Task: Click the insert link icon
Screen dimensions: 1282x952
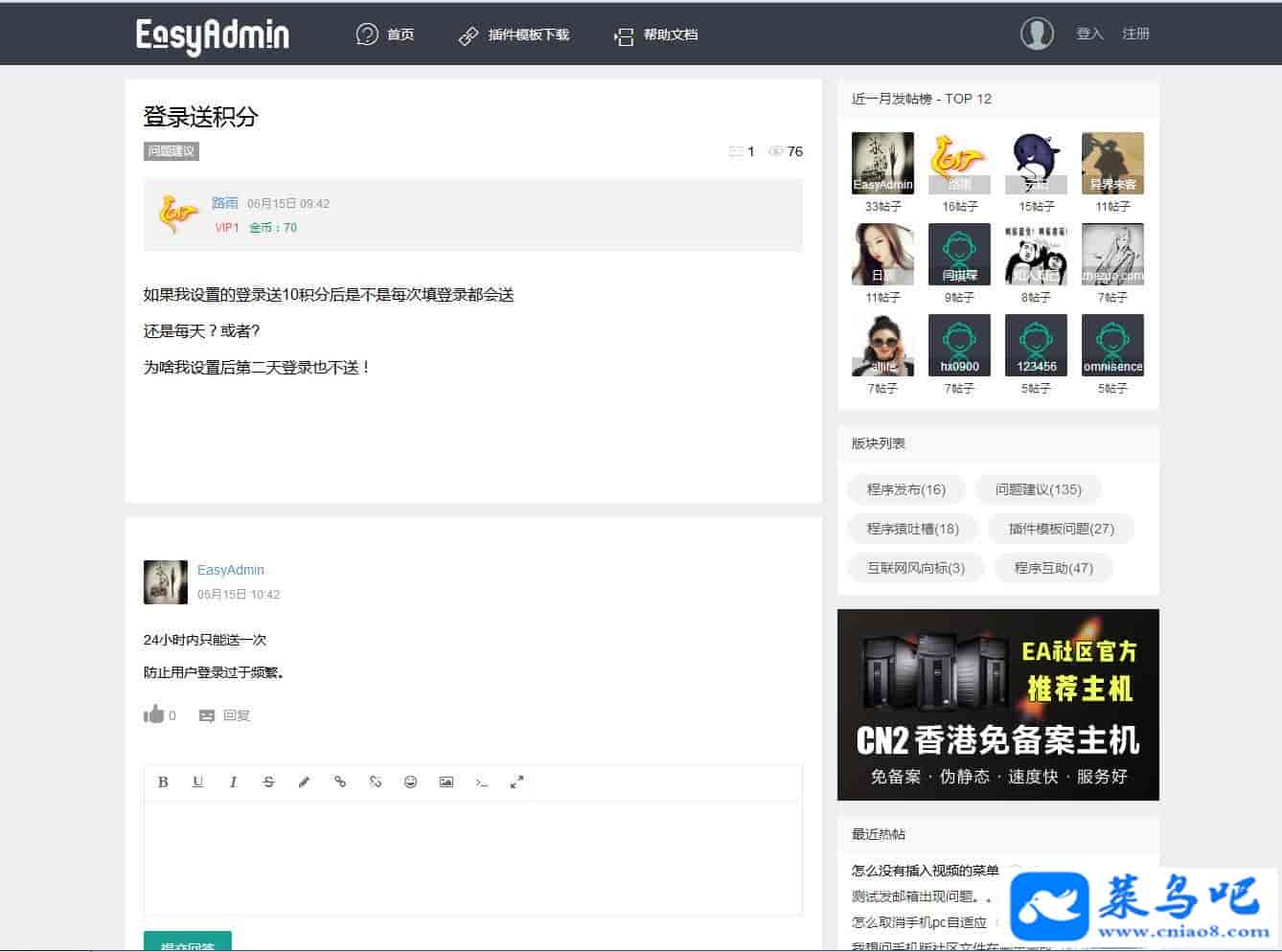Action: [x=339, y=782]
